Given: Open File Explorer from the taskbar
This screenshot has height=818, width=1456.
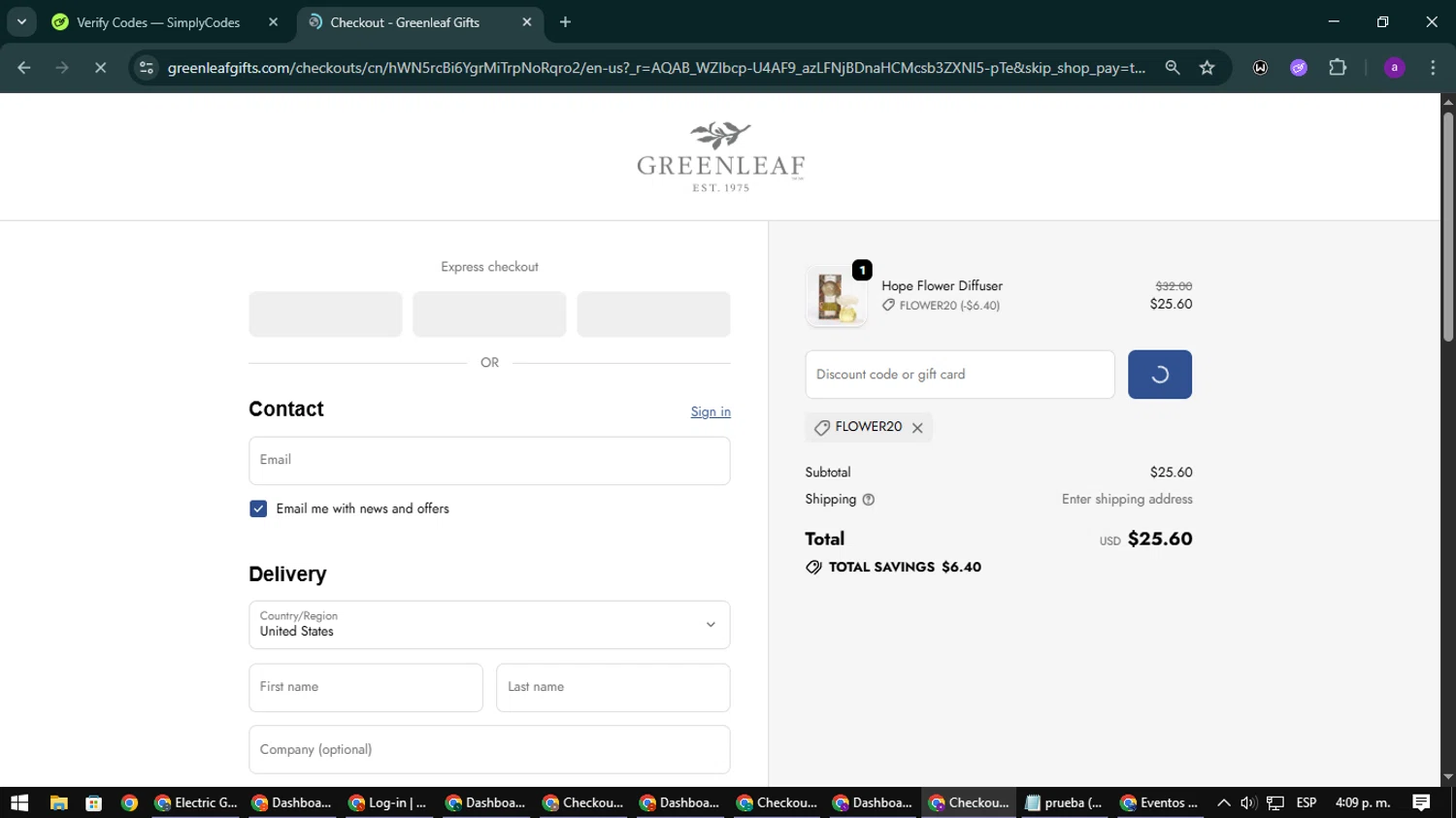Looking at the screenshot, I should point(58,802).
